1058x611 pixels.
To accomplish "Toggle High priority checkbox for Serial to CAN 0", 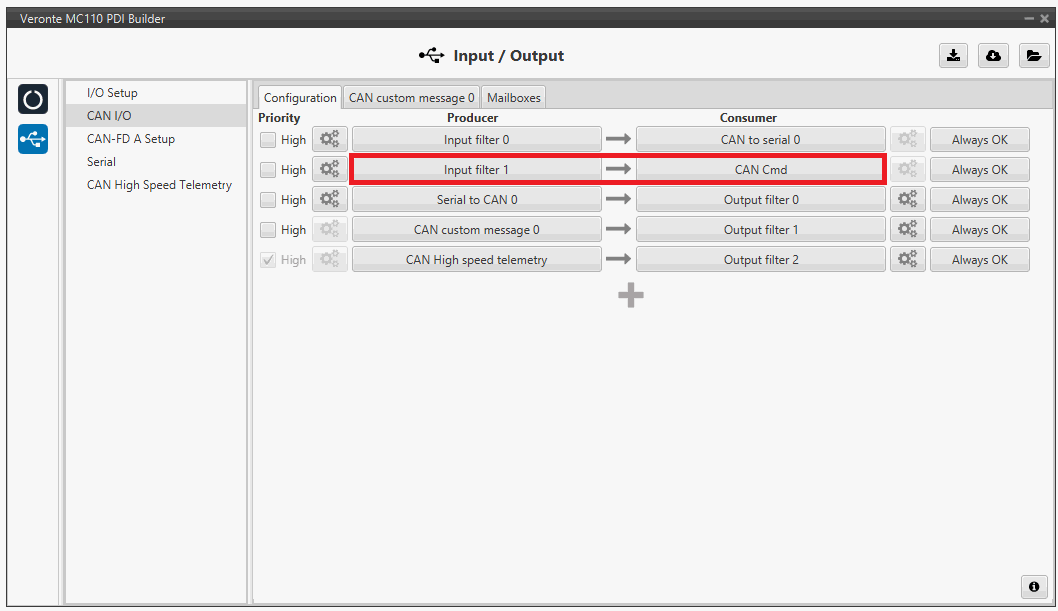I will [x=268, y=200].
